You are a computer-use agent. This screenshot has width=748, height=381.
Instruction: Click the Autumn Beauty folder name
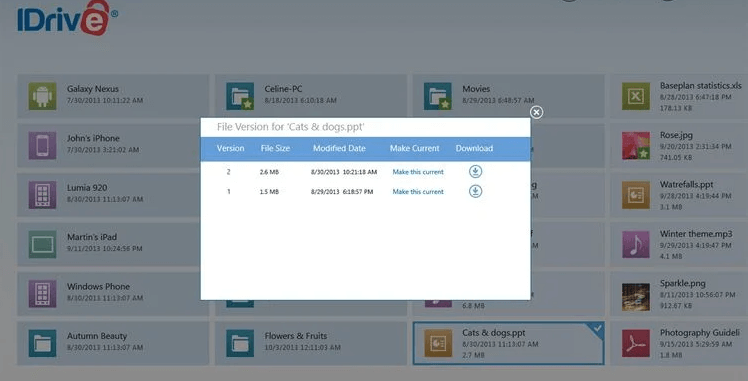[97, 336]
